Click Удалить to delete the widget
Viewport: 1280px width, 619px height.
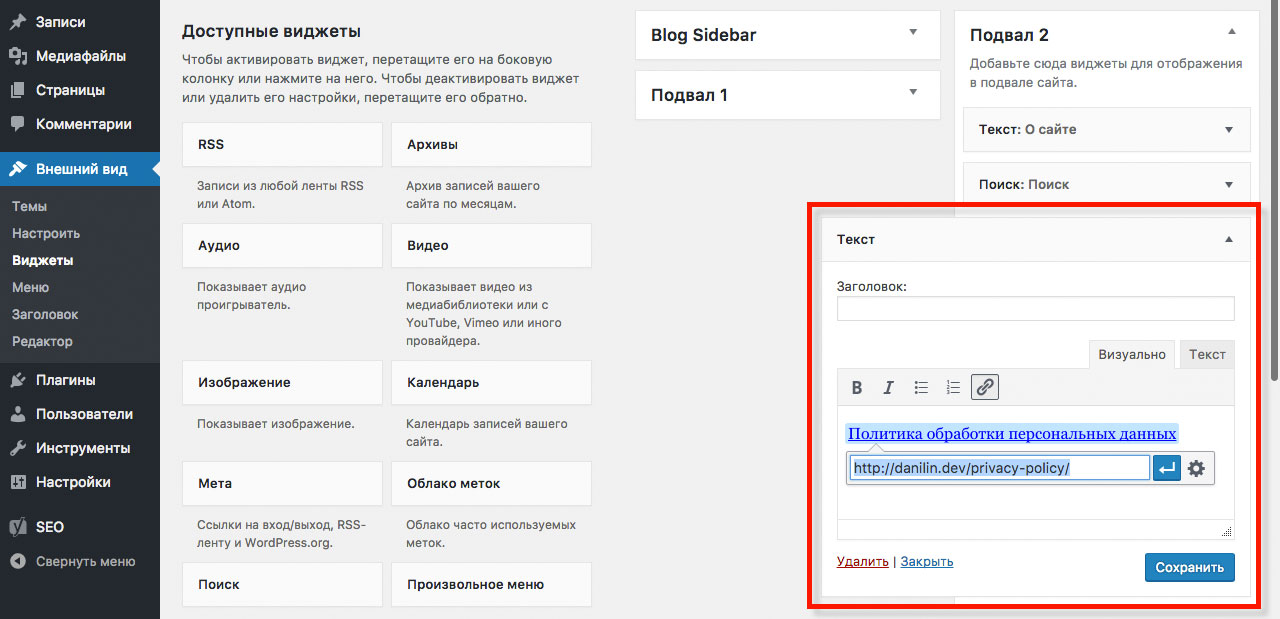[863, 562]
